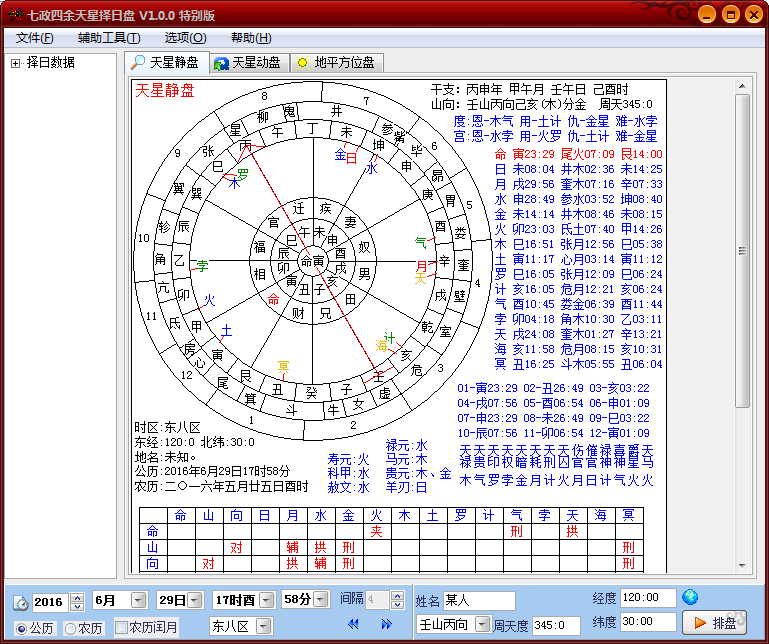769x644 pixels.
Task: Open the 选项(O) menu
Action: tap(185, 38)
